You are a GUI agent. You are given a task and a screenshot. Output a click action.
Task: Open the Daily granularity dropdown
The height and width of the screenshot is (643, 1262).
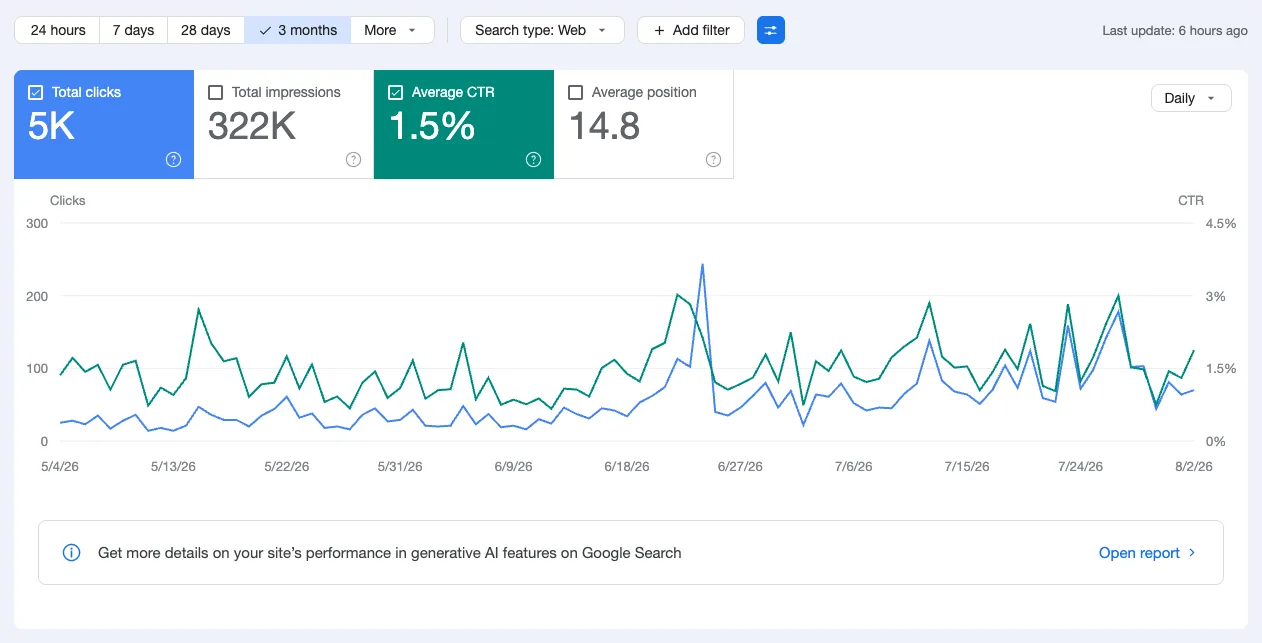1191,98
